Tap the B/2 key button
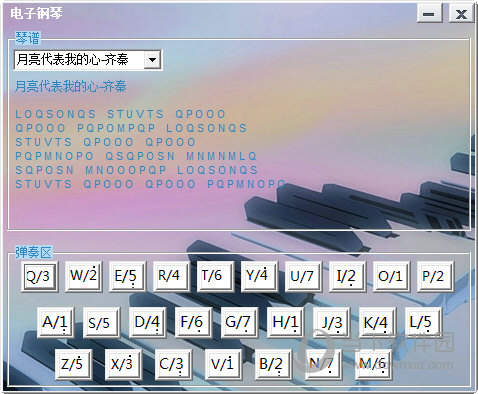This screenshot has width=478, height=394. click(273, 364)
